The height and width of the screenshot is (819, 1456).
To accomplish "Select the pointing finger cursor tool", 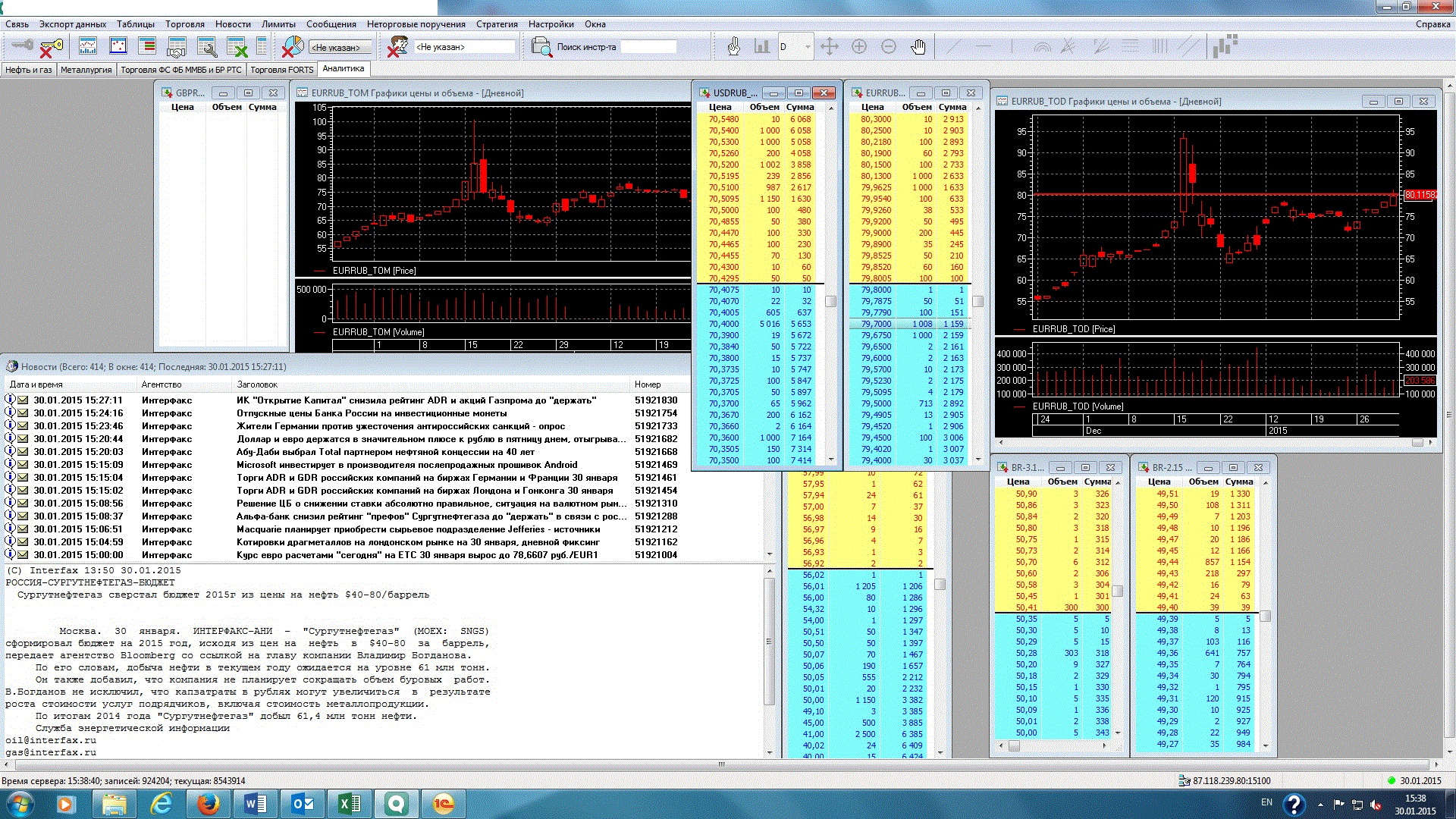I will (733, 46).
